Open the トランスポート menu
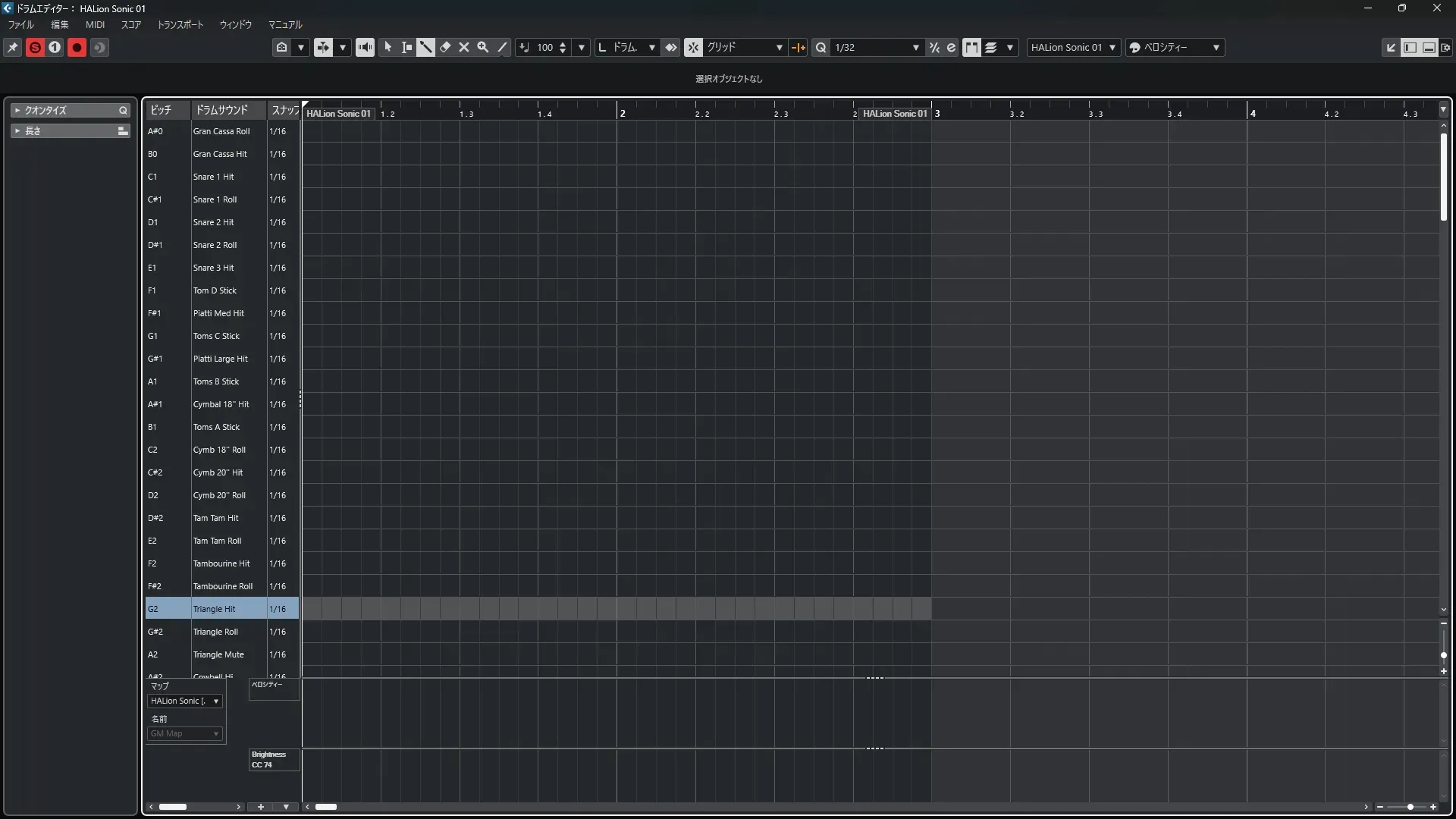Image resolution: width=1456 pixels, height=819 pixels. (180, 24)
